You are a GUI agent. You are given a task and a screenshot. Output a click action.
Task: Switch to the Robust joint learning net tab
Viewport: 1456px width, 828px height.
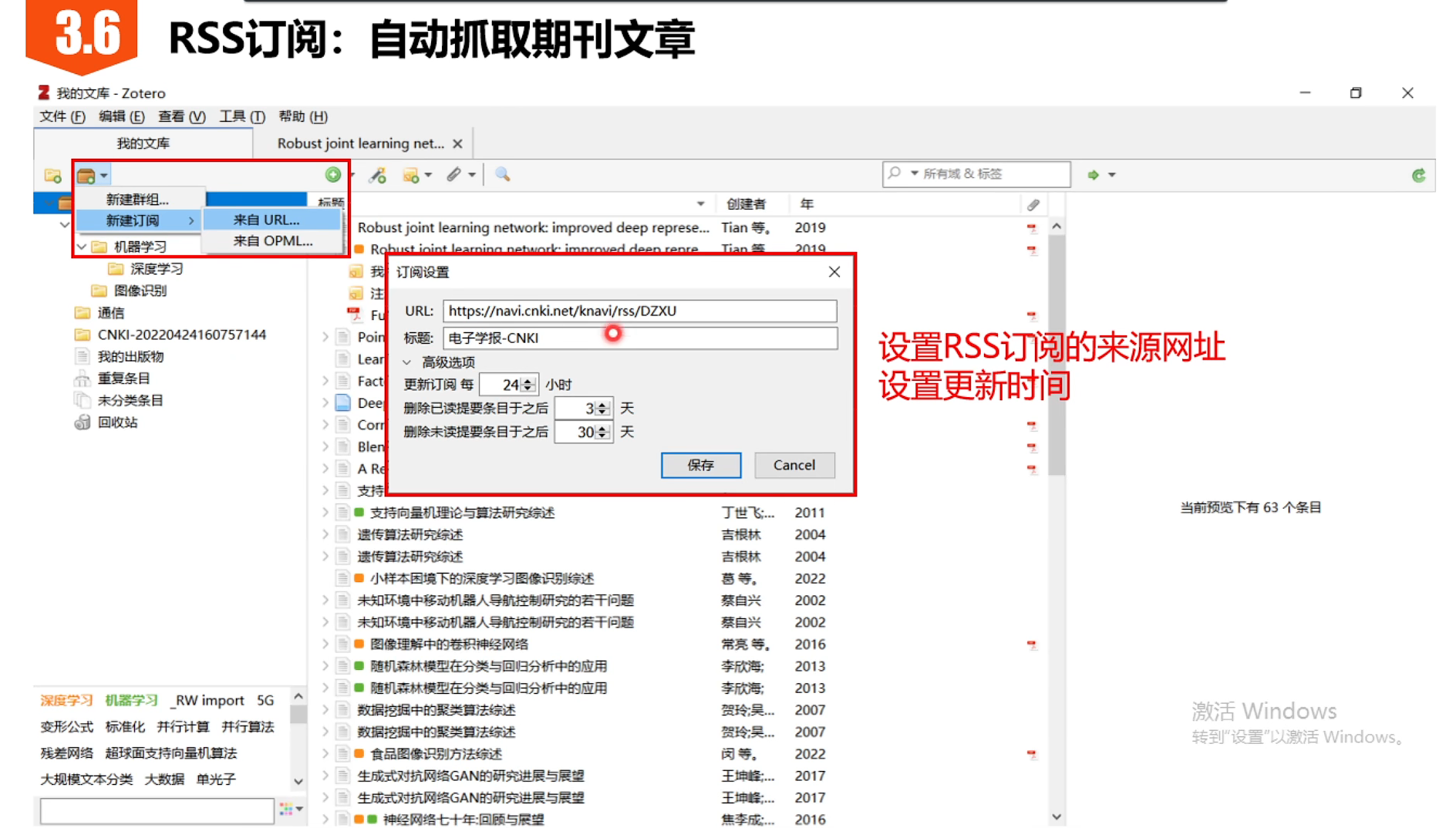click(x=359, y=143)
